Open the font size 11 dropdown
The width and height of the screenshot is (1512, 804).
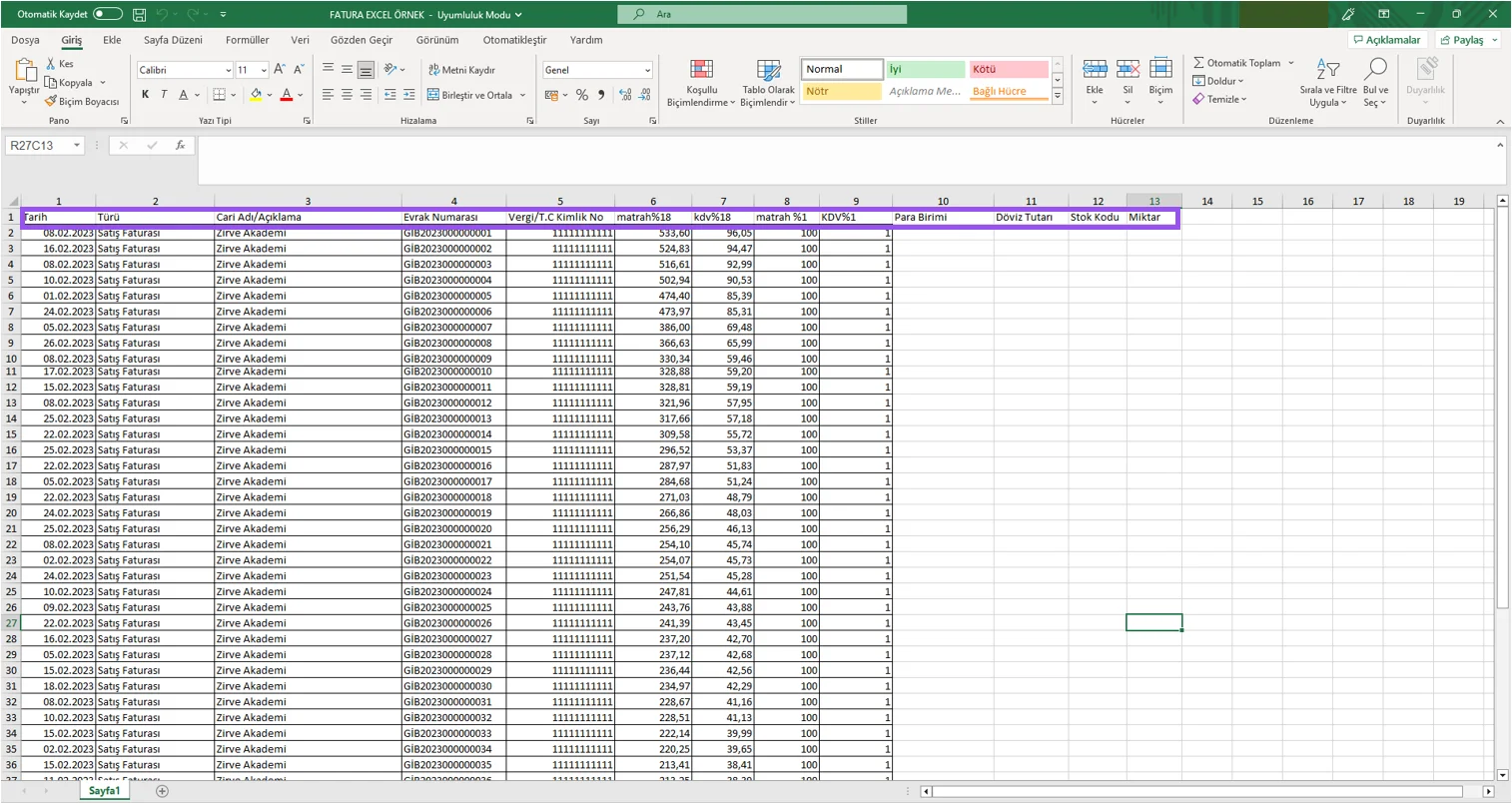tap(264, 70)
